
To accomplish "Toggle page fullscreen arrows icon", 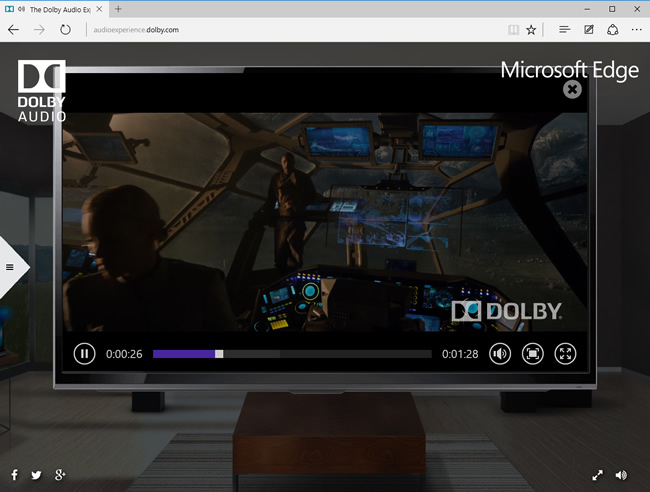I will 597,475.
